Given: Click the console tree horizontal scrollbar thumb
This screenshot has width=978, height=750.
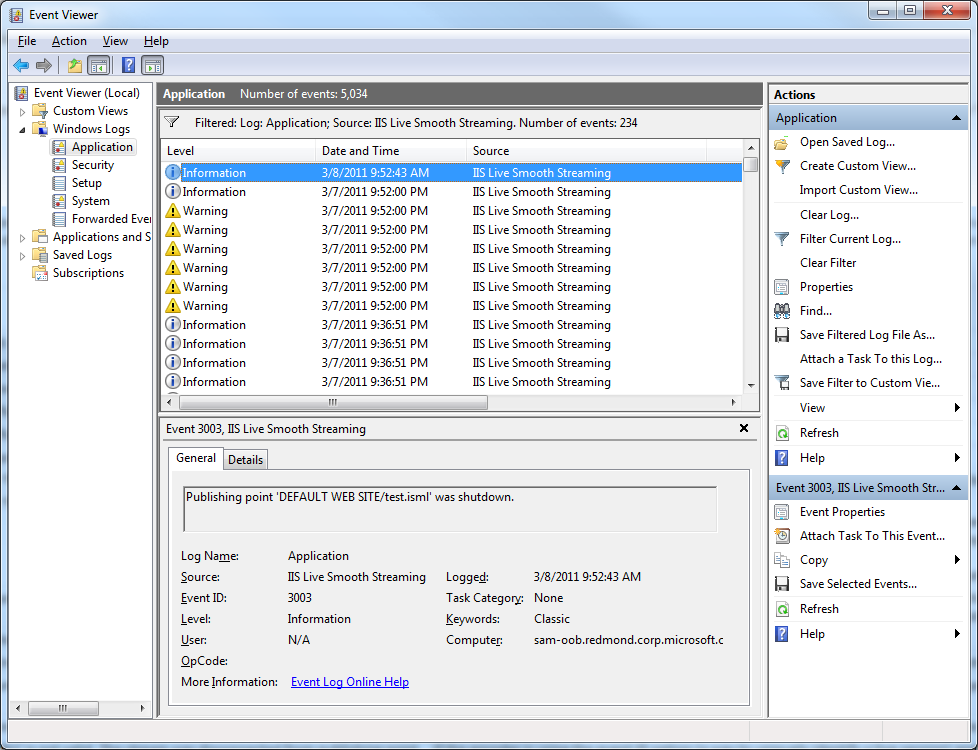Looking at the screenshot, I should (x=63, y=708).
